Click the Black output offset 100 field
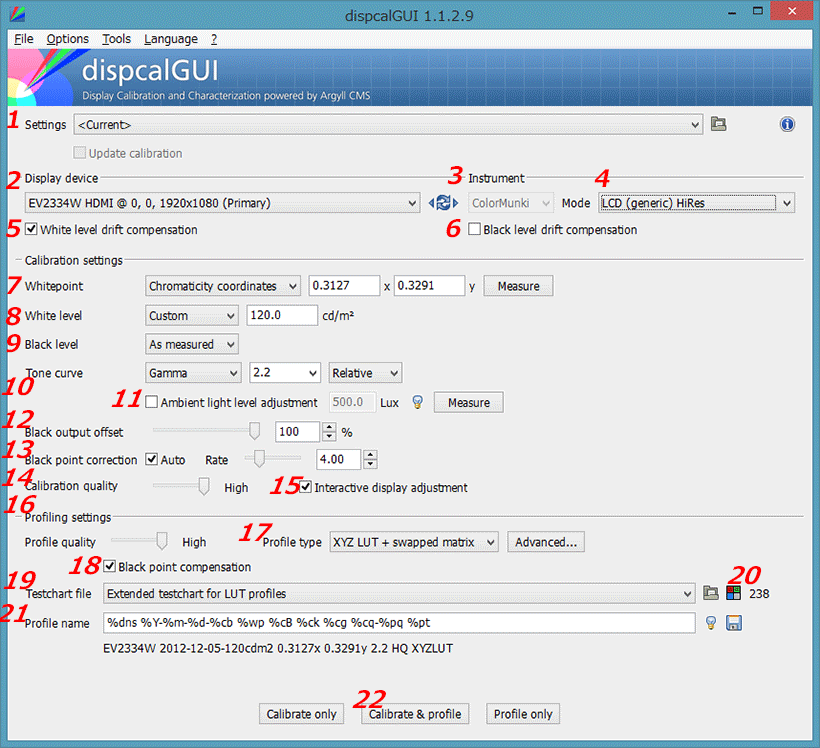Screen dimensions: 820x748 click(x=297, y=432)
